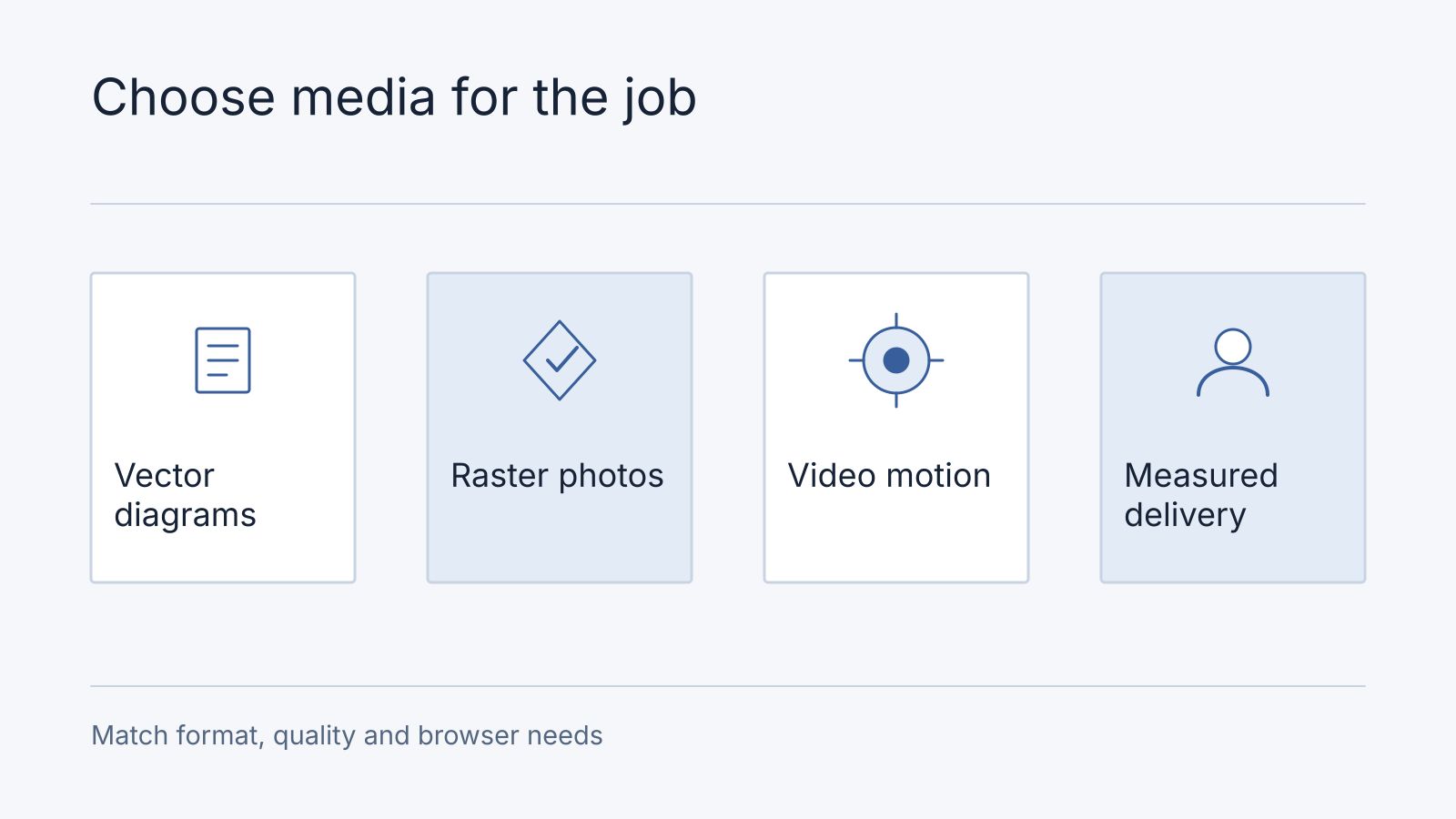Click the horizontal divider line below the heading
The height and width of the screenshot is (819, 1456).
[x=728, y=204]
